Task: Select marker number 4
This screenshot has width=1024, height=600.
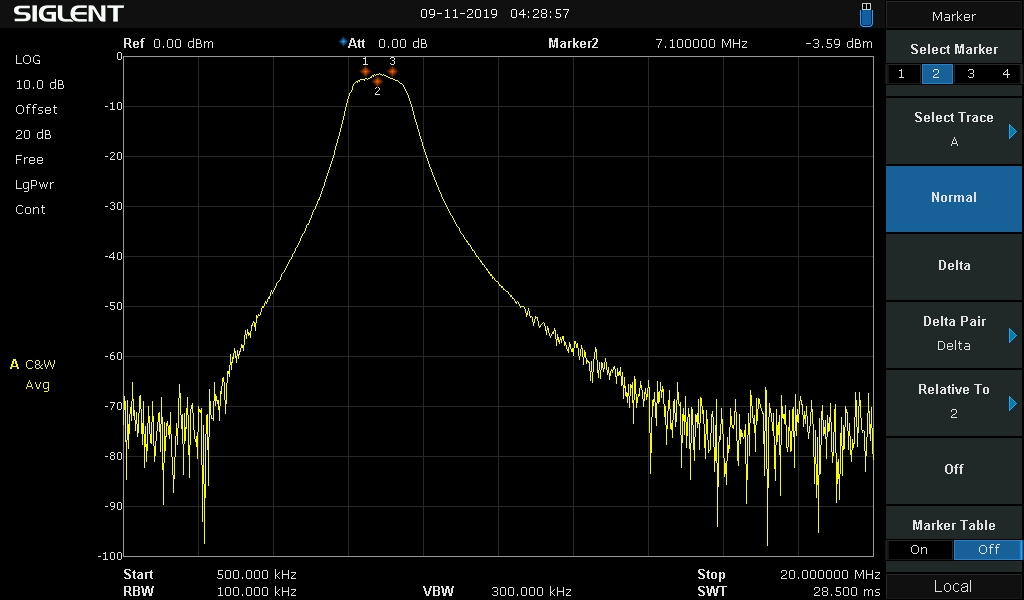Action: coord(1006,74)
